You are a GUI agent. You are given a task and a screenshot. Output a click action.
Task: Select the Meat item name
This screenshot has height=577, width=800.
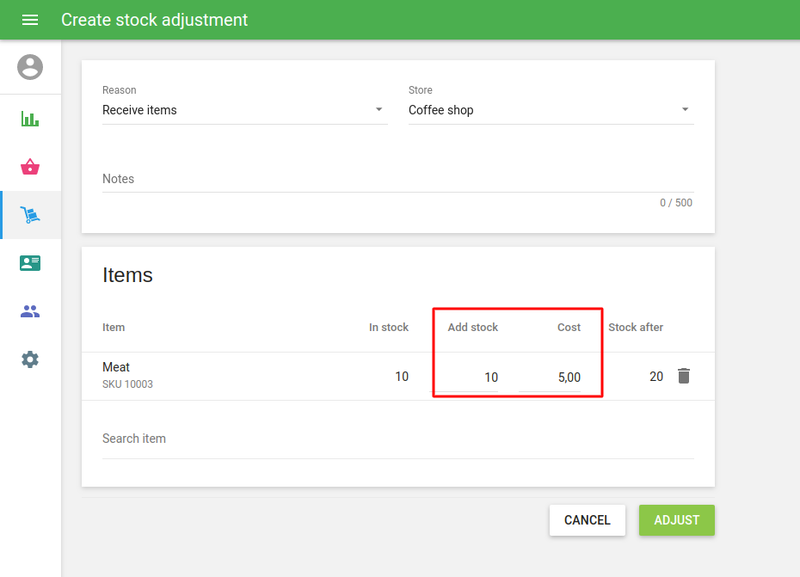(116, 367)
